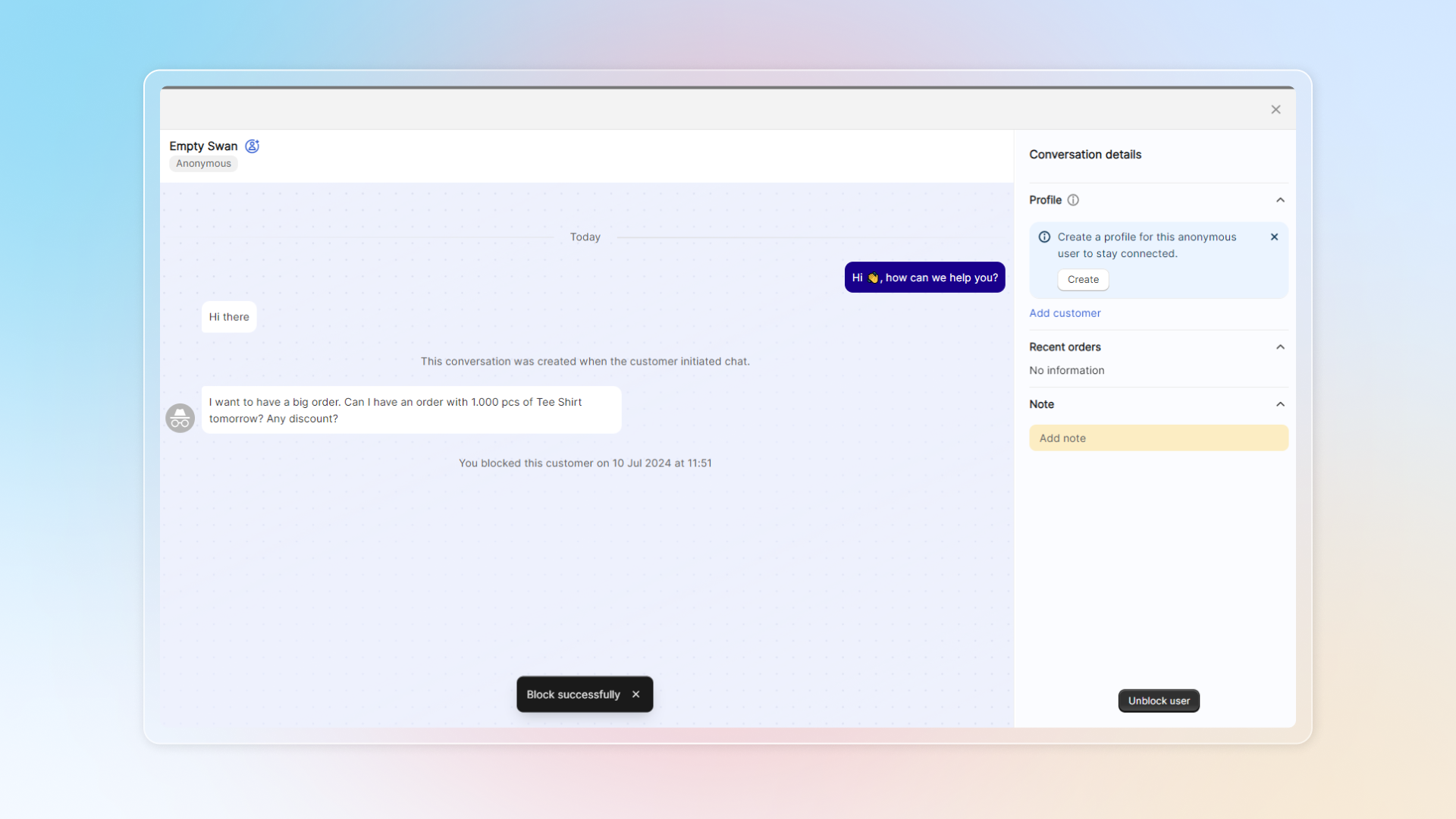Collapse the Profile section
Screen dimensions: 1456x819
pos(1280,200)
